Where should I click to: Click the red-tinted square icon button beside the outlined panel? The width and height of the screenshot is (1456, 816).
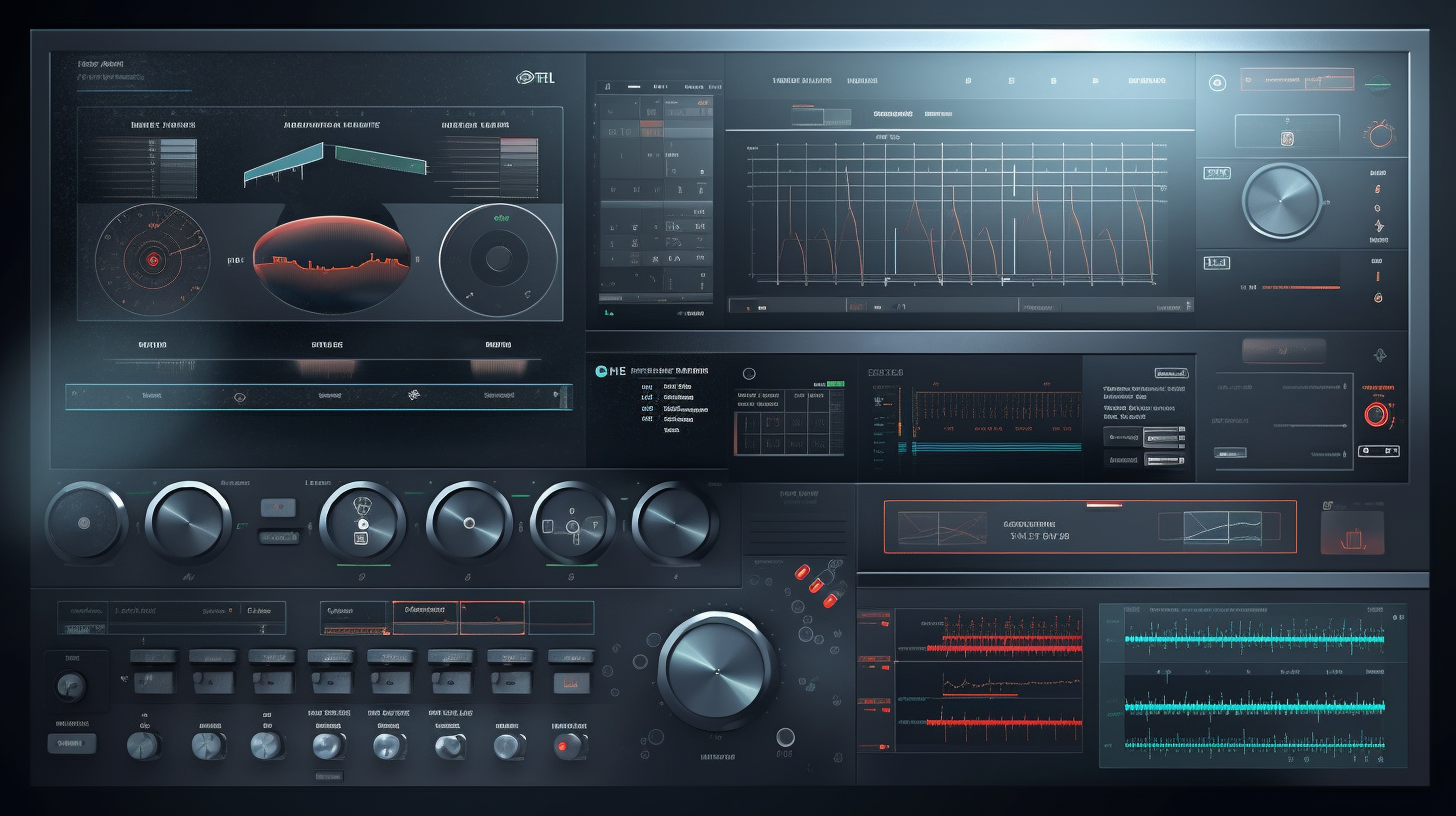click(x=1352, y=533)
